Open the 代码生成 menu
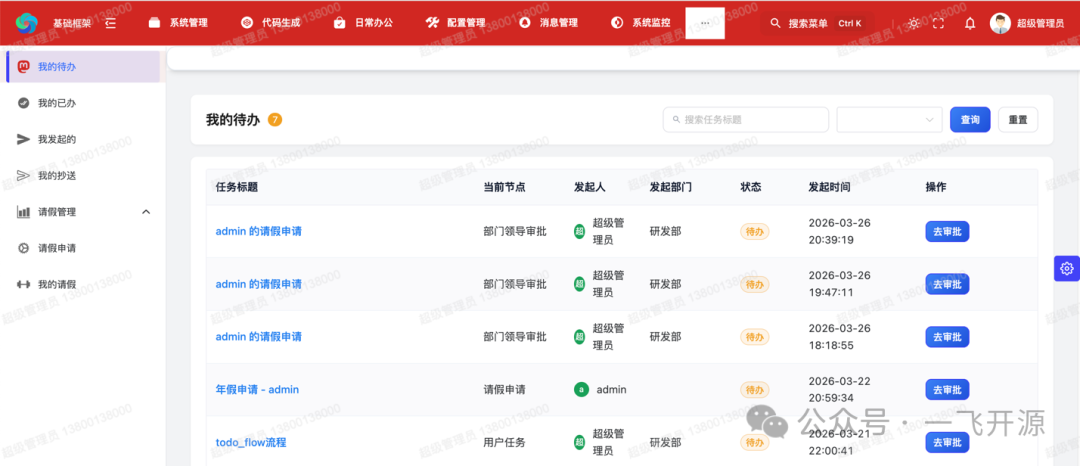The height and width of the screenshot is (466, 1080). coord(270,23)
